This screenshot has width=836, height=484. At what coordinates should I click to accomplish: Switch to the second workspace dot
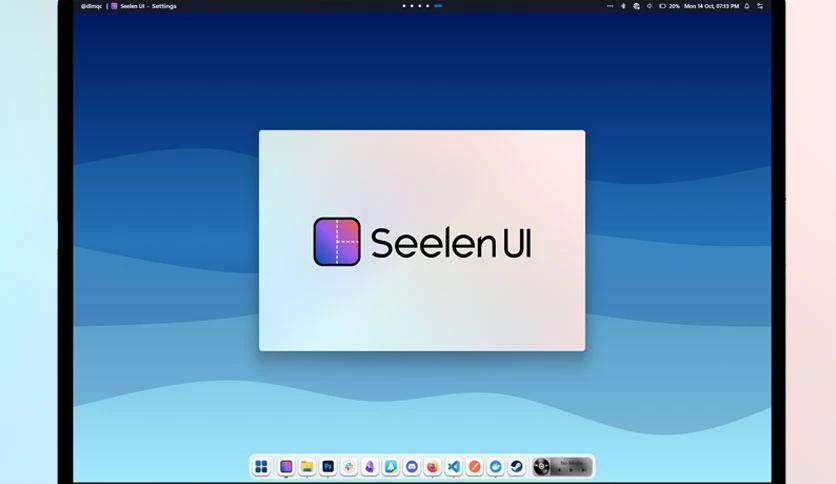point(412,6)
